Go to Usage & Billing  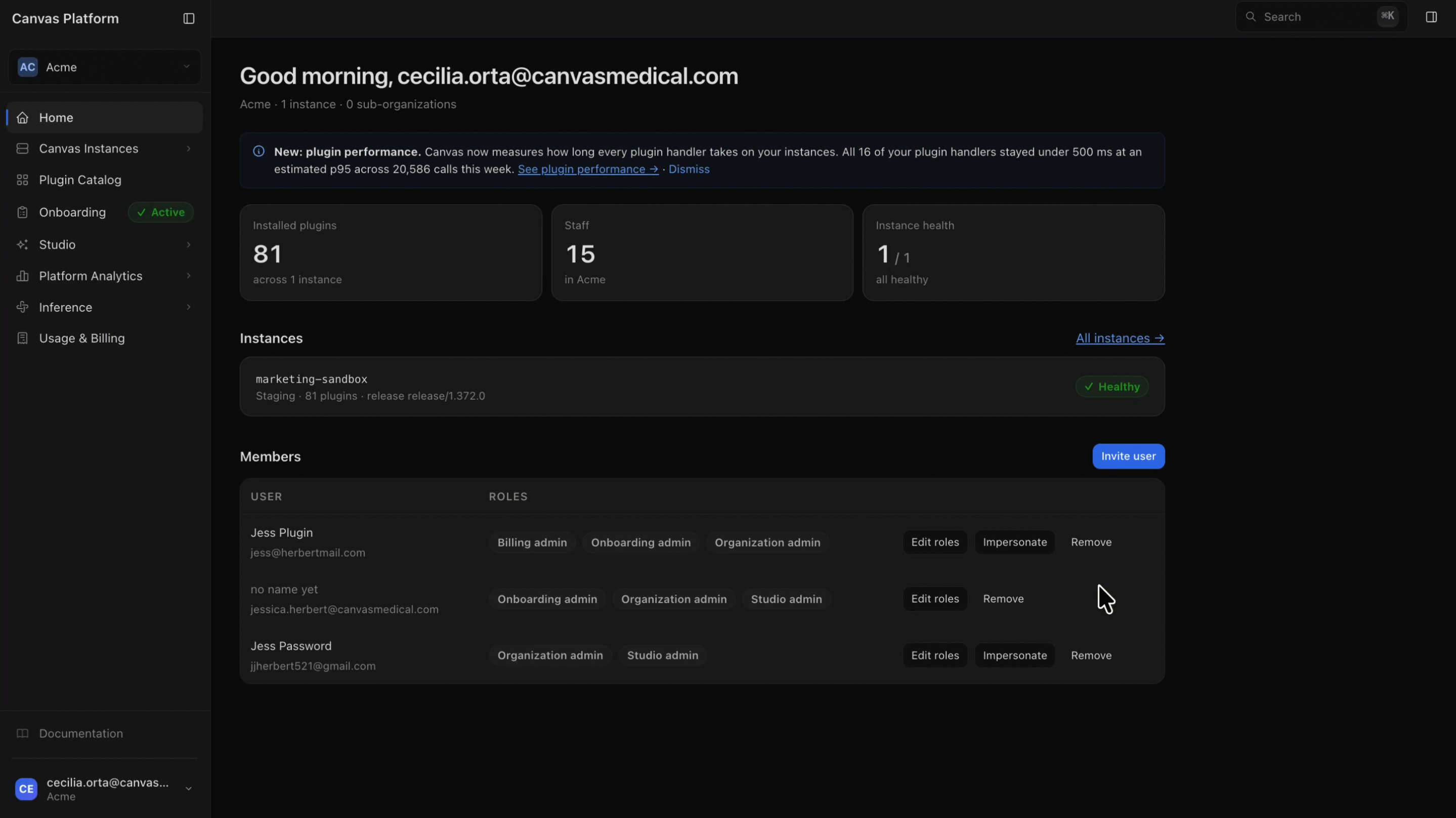[105, 338]
